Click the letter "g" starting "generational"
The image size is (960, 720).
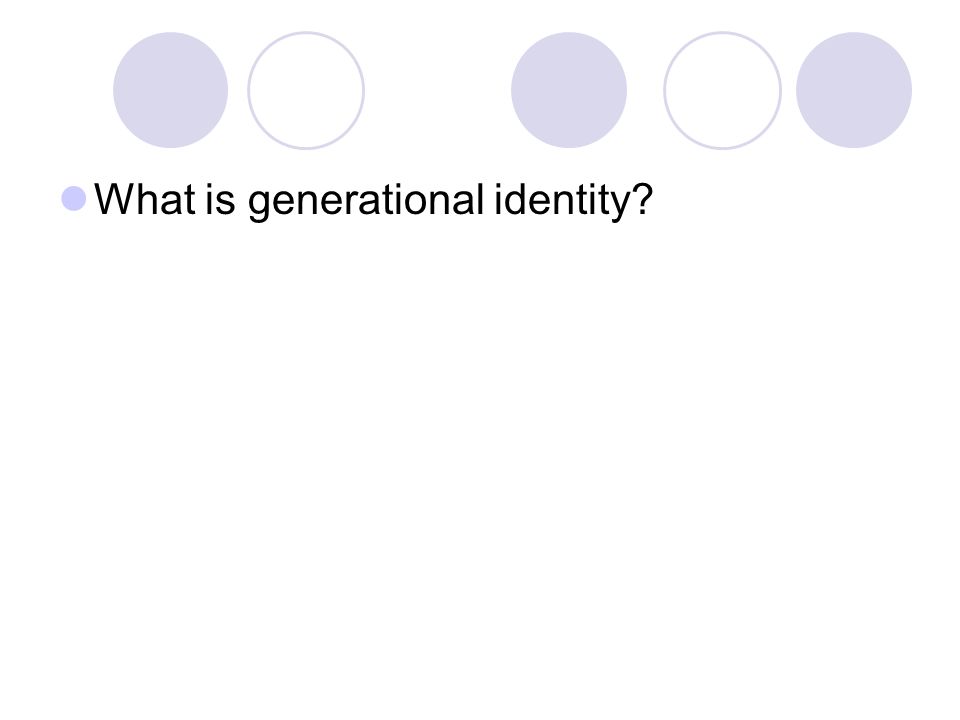[x=258, y=204]
